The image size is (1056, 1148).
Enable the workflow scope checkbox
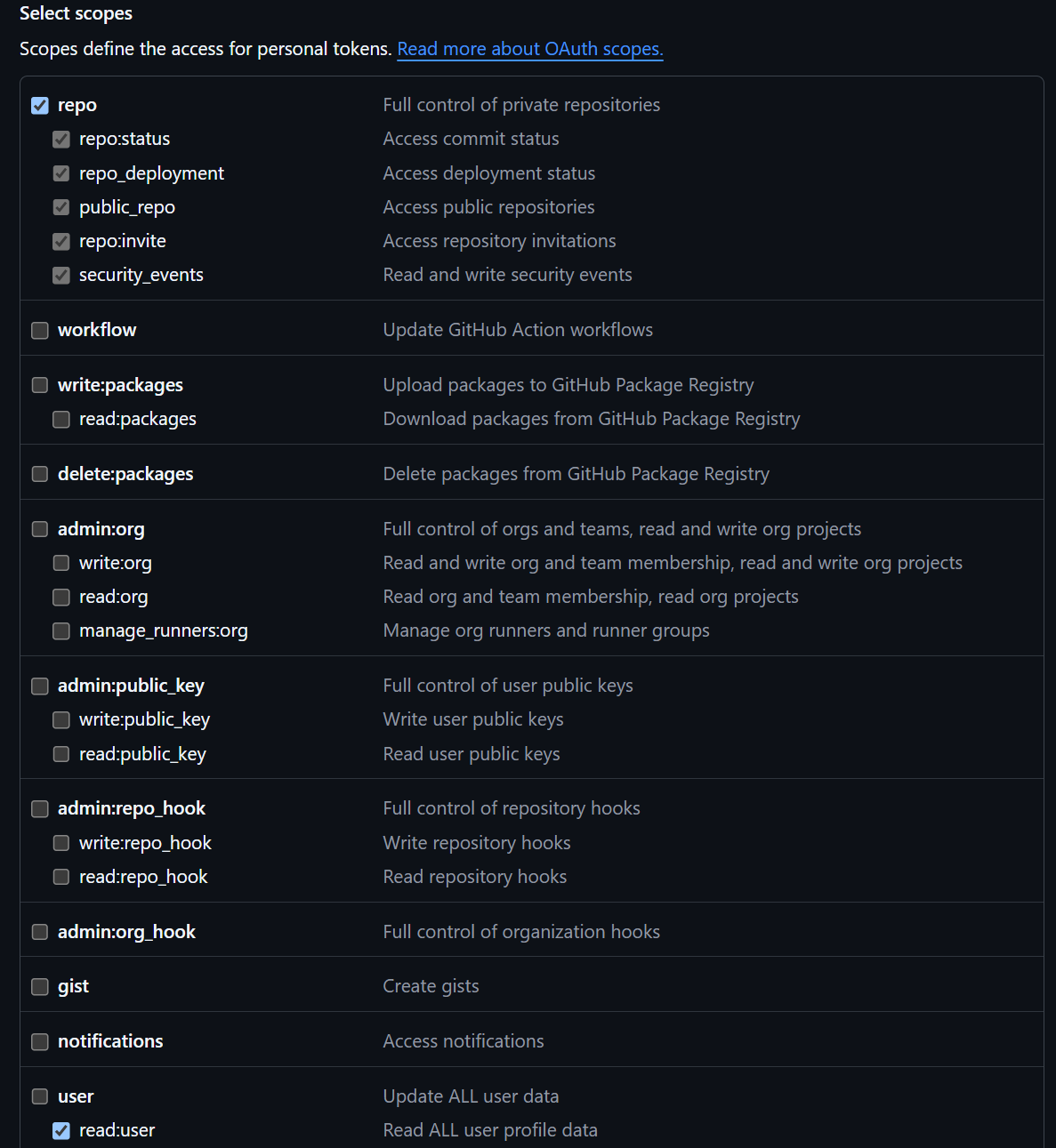point(40,330)
